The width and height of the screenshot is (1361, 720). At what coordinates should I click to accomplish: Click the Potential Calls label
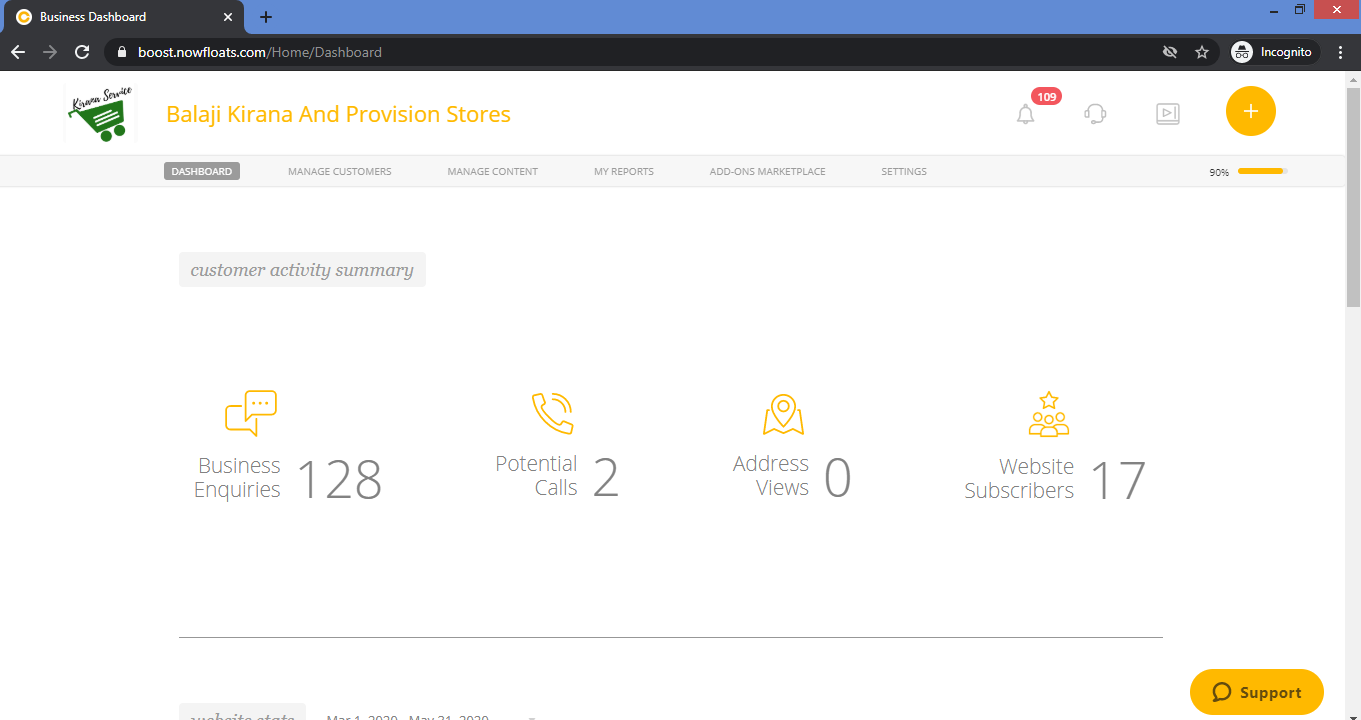click(x=536, y=476)
